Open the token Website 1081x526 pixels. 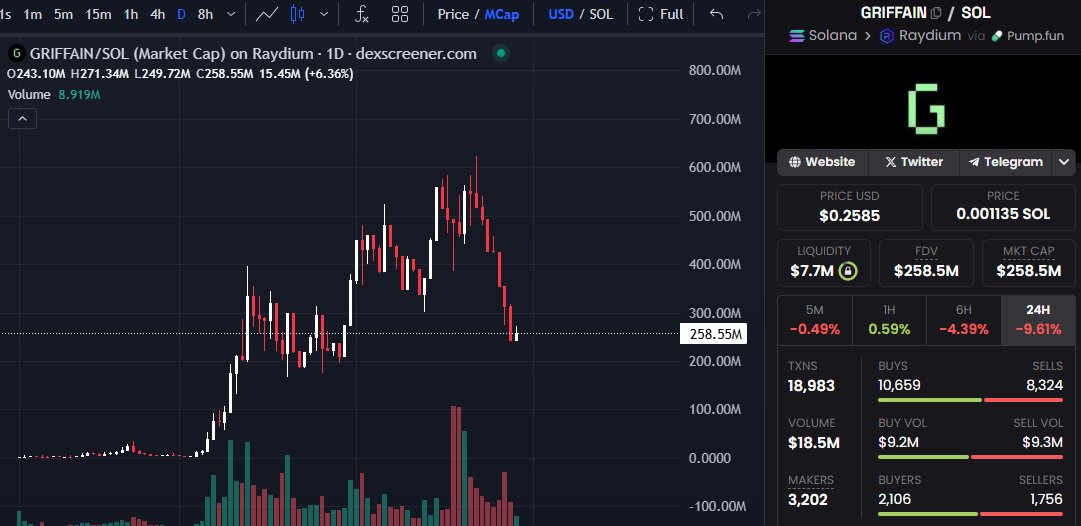pyautogui.click(x=822, y=162)
